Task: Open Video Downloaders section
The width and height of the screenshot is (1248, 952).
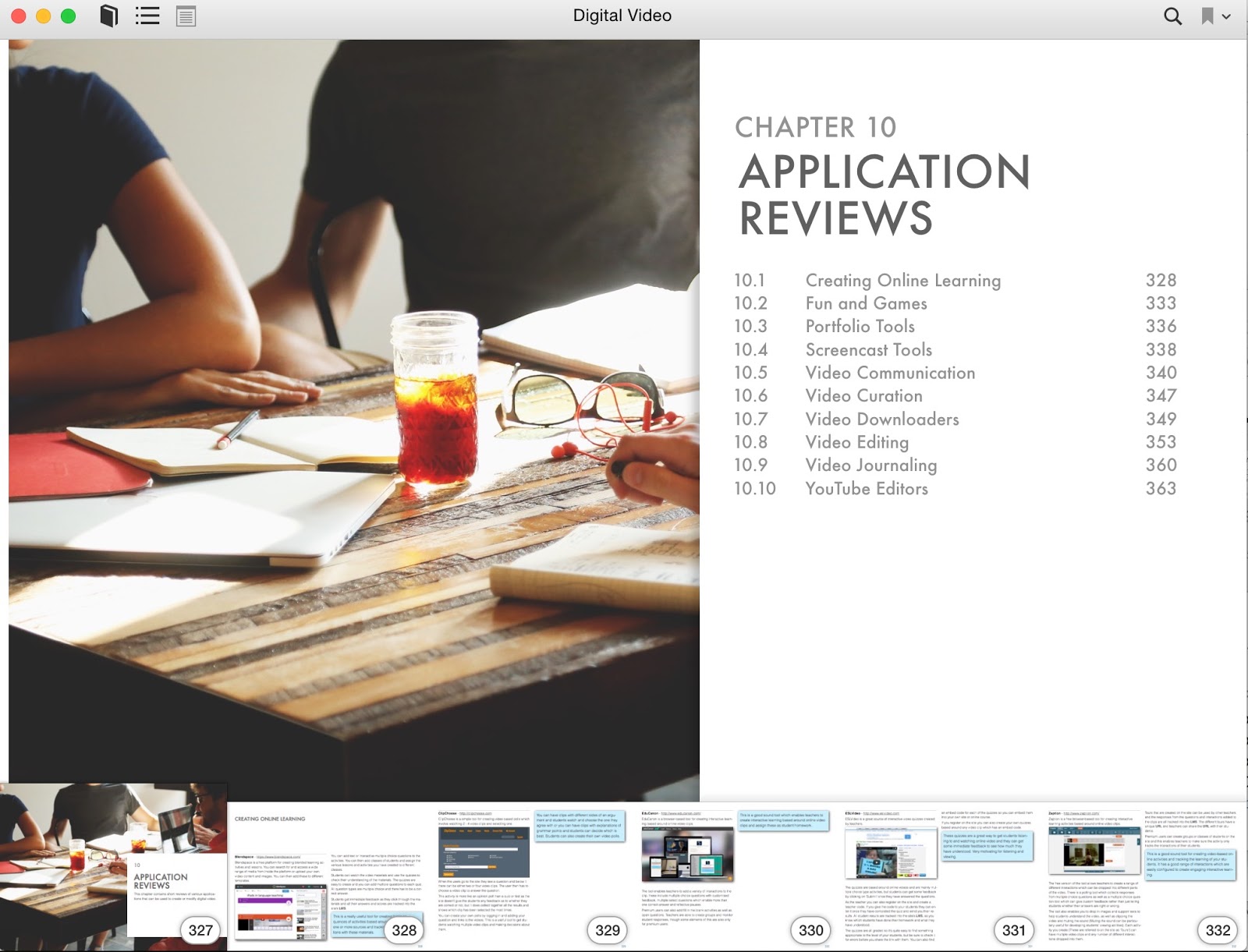Action: [x=881, y=419]
